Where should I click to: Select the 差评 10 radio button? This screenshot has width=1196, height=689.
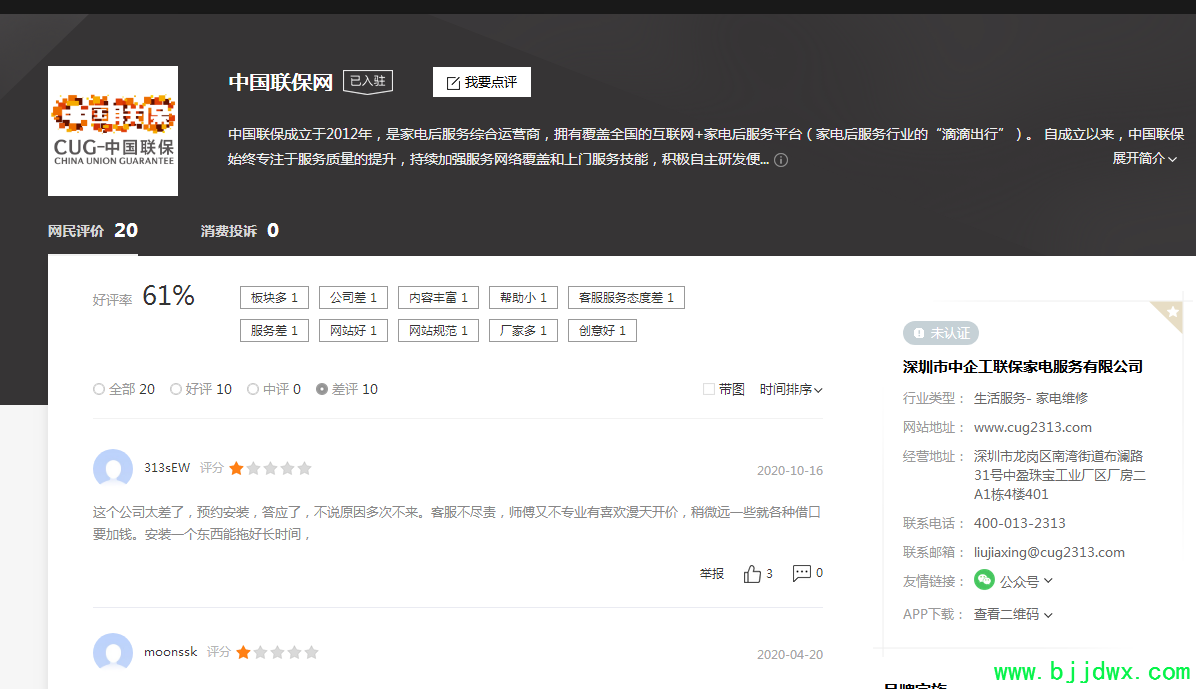click(x=322, y=389)
